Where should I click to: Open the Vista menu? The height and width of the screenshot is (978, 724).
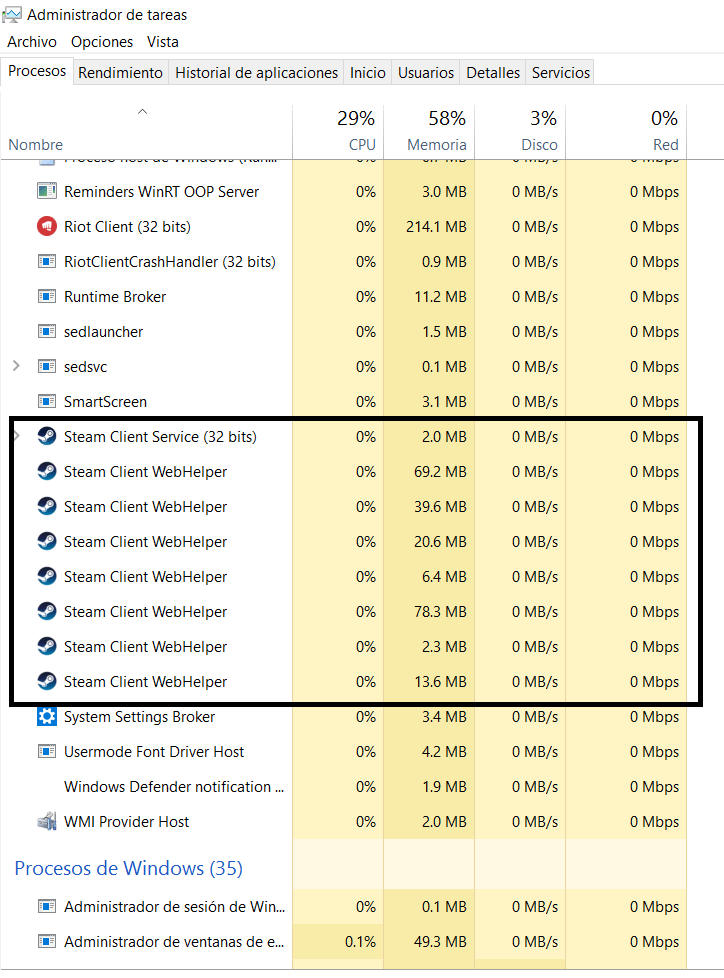pos(163,42)
